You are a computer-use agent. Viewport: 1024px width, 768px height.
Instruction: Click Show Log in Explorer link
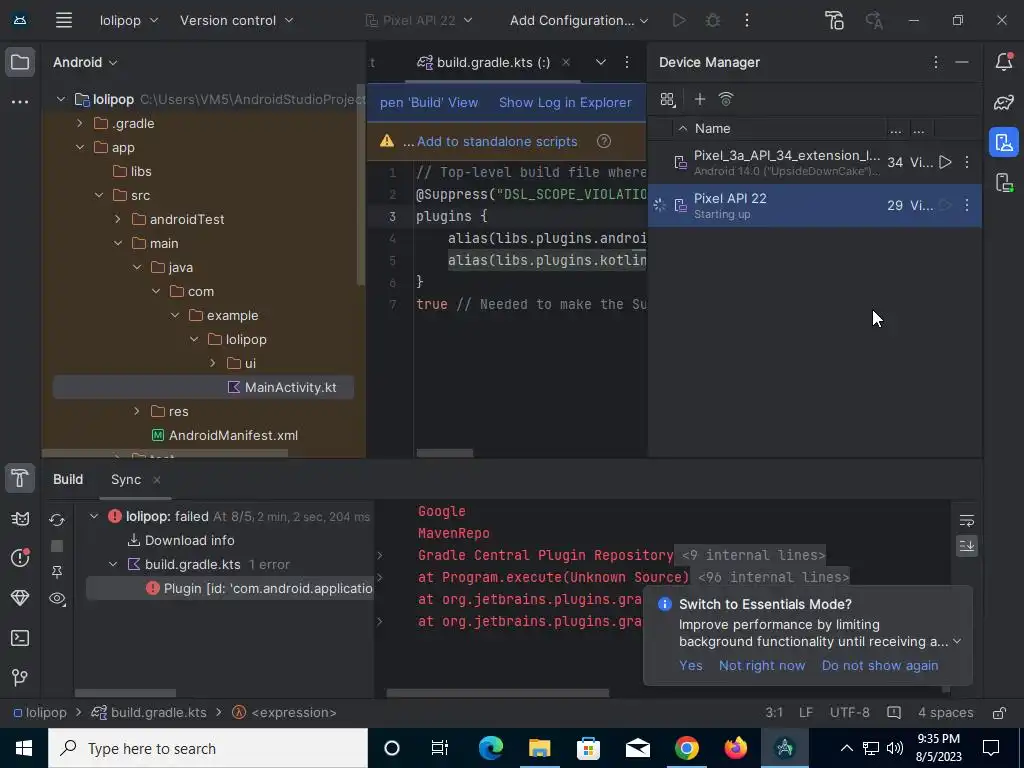565,103
